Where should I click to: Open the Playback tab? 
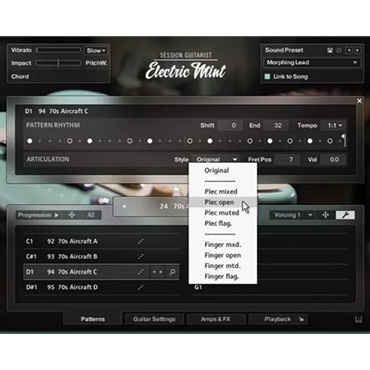point(278,319)
